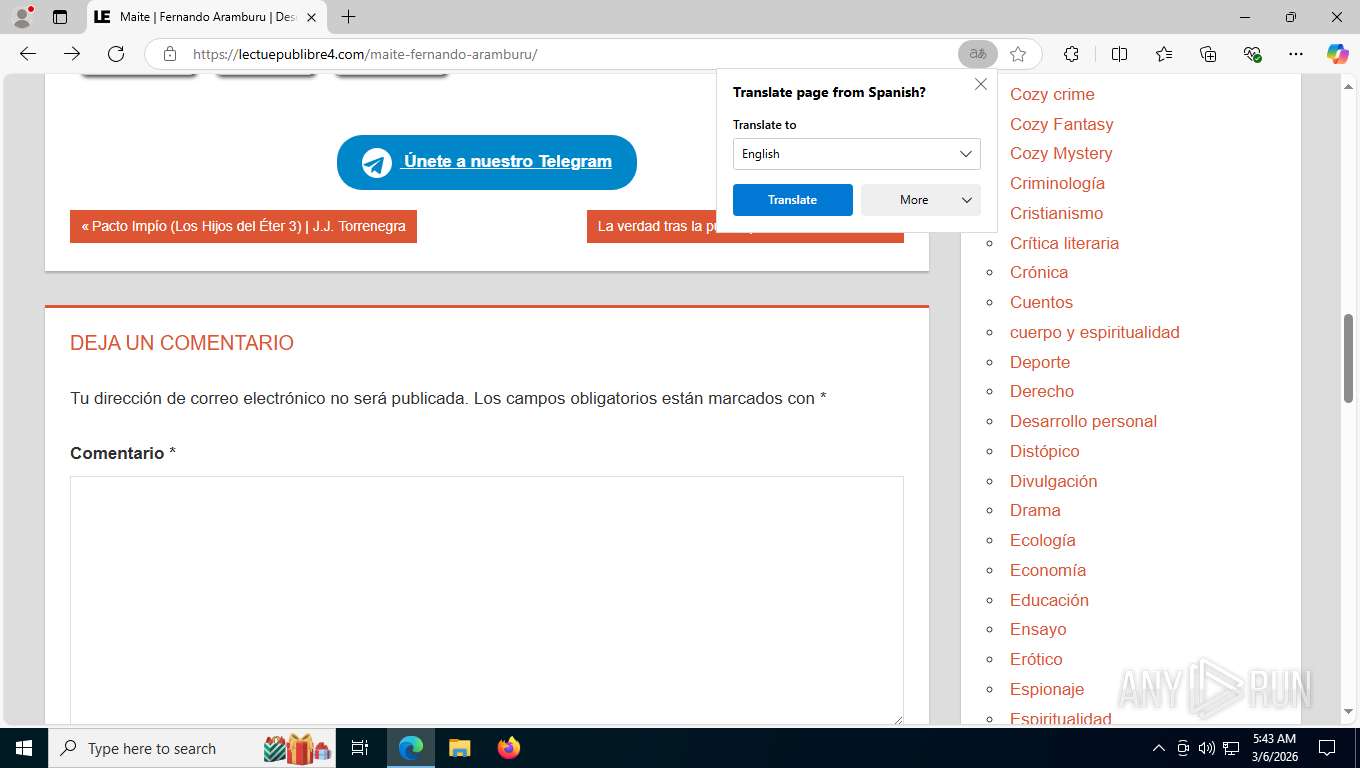Open the Distópico category link
The image size is (1360, 768).
pos(1045,451)
